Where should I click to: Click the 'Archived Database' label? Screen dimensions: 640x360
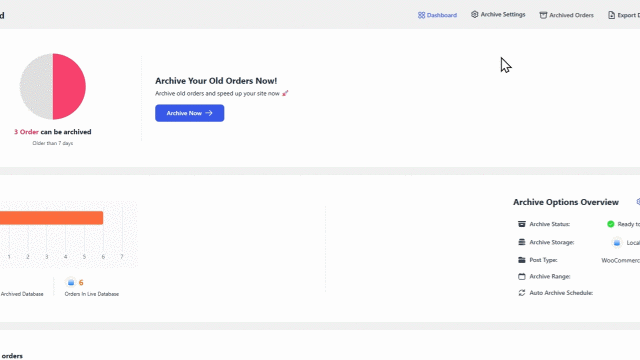tap(22, 294)
